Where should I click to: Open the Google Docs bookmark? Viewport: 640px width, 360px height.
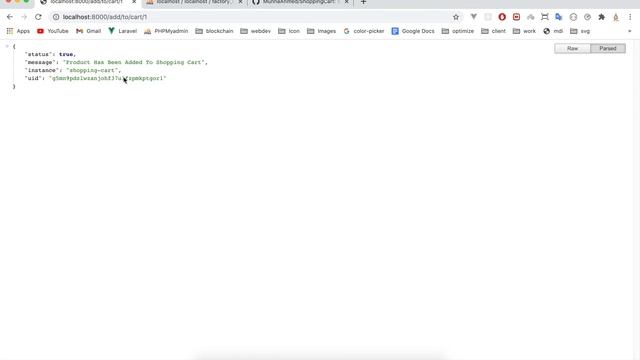[413, 31]
